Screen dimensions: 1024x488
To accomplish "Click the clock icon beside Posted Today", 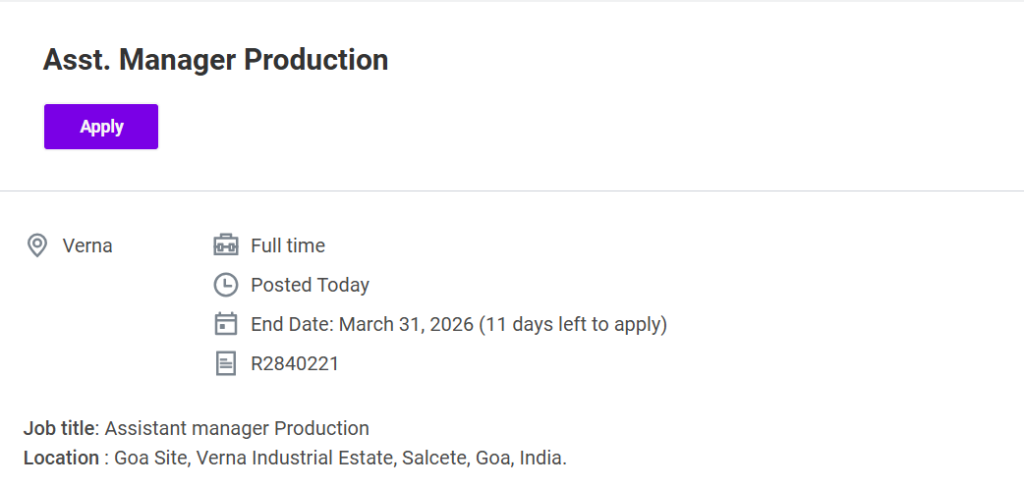I will (226, 285).
